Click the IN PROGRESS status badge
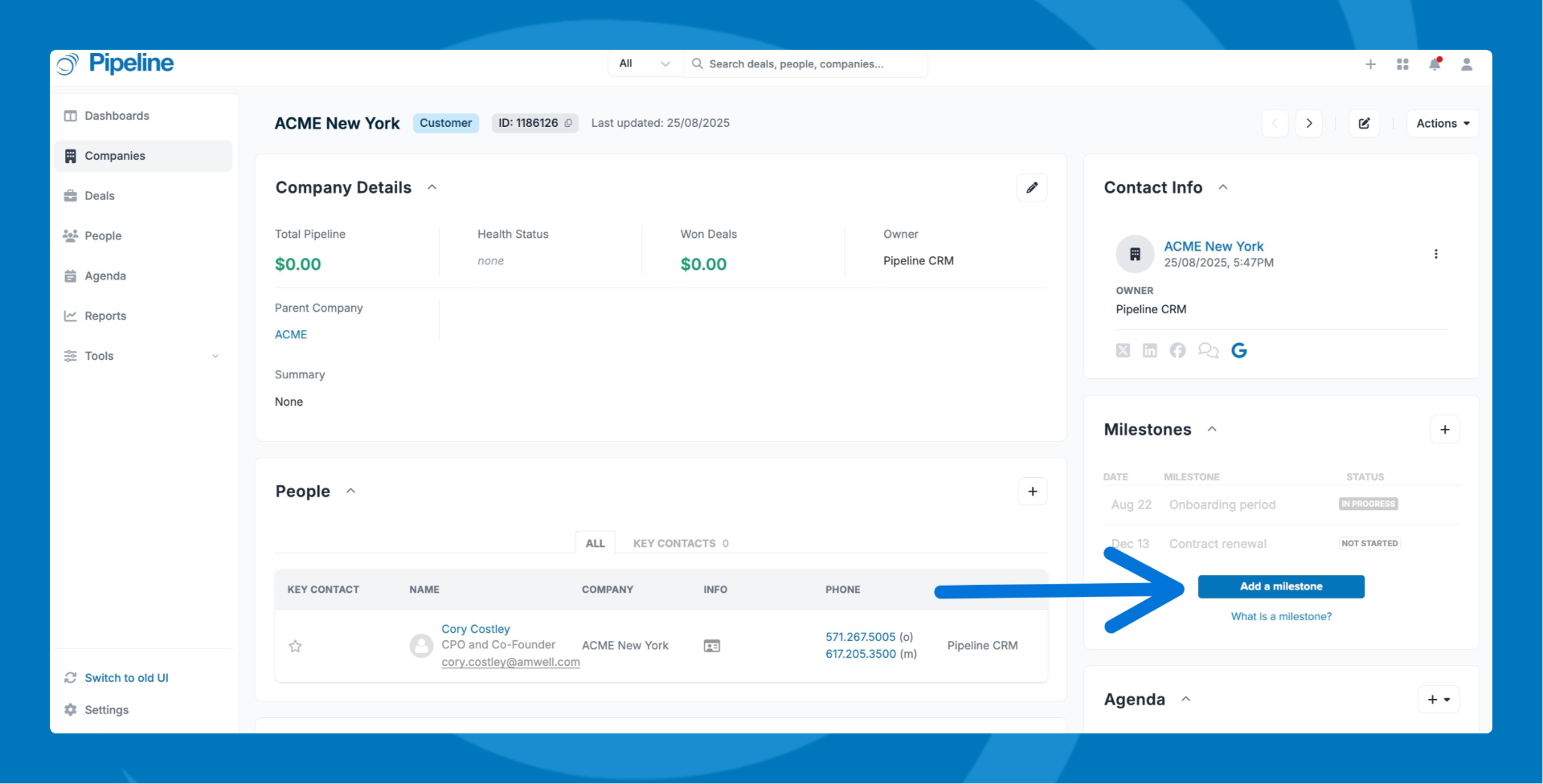Viewport: 1543px width, 784px height. click(1368, 504)
